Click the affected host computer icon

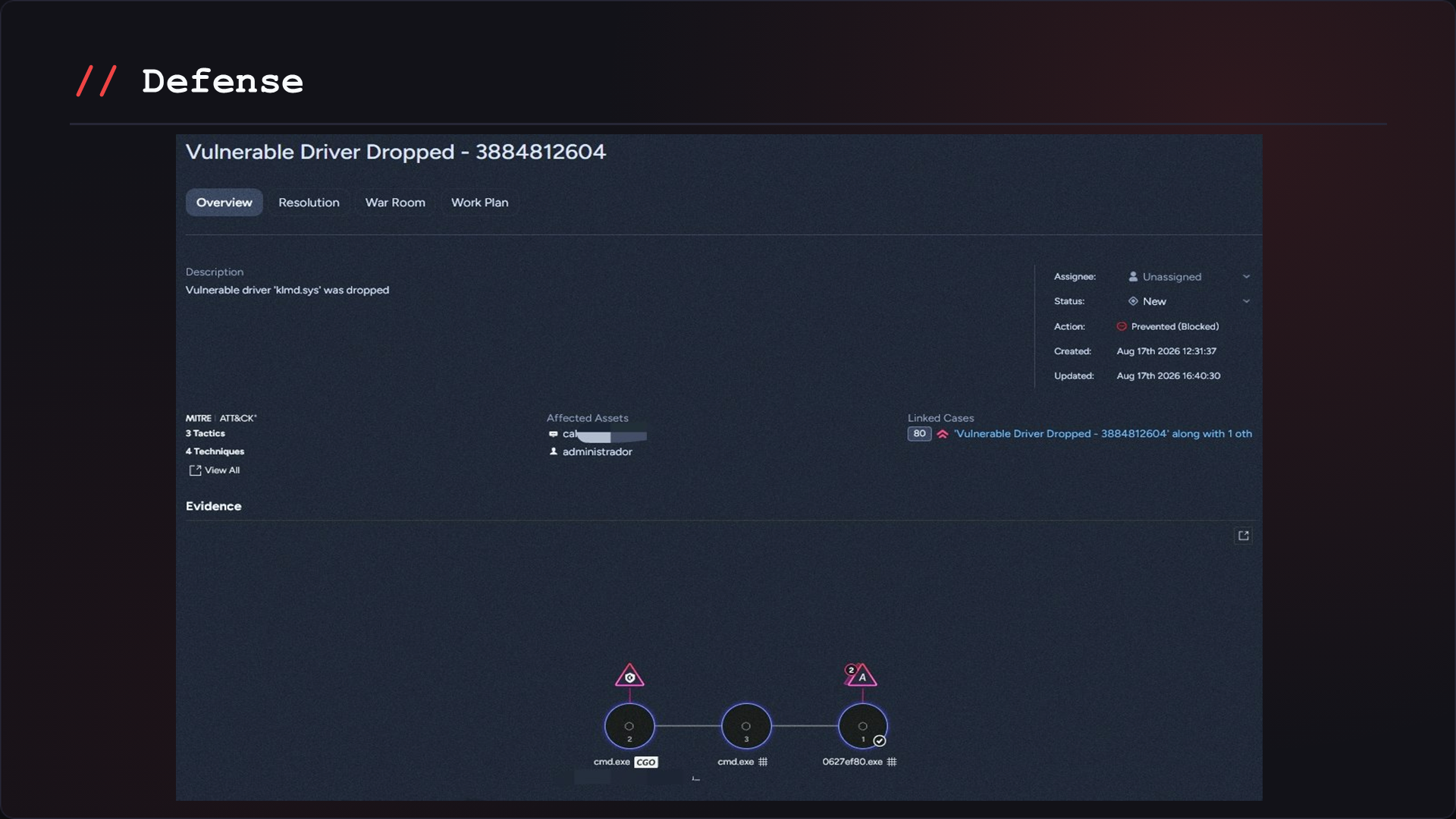pyautogui.click(x=554, y=434)
